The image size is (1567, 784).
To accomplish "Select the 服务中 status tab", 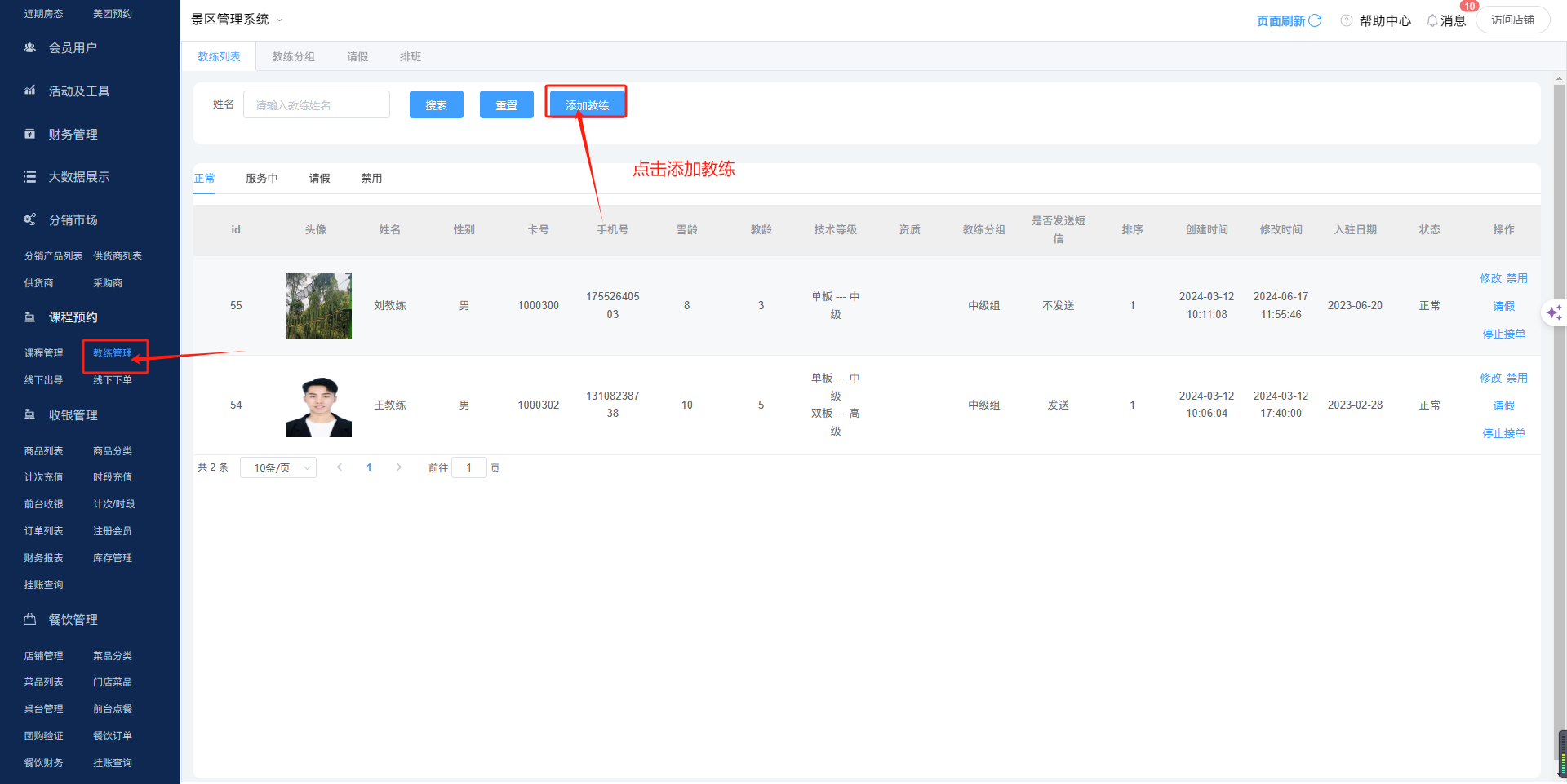I will [x=261, y=178].
